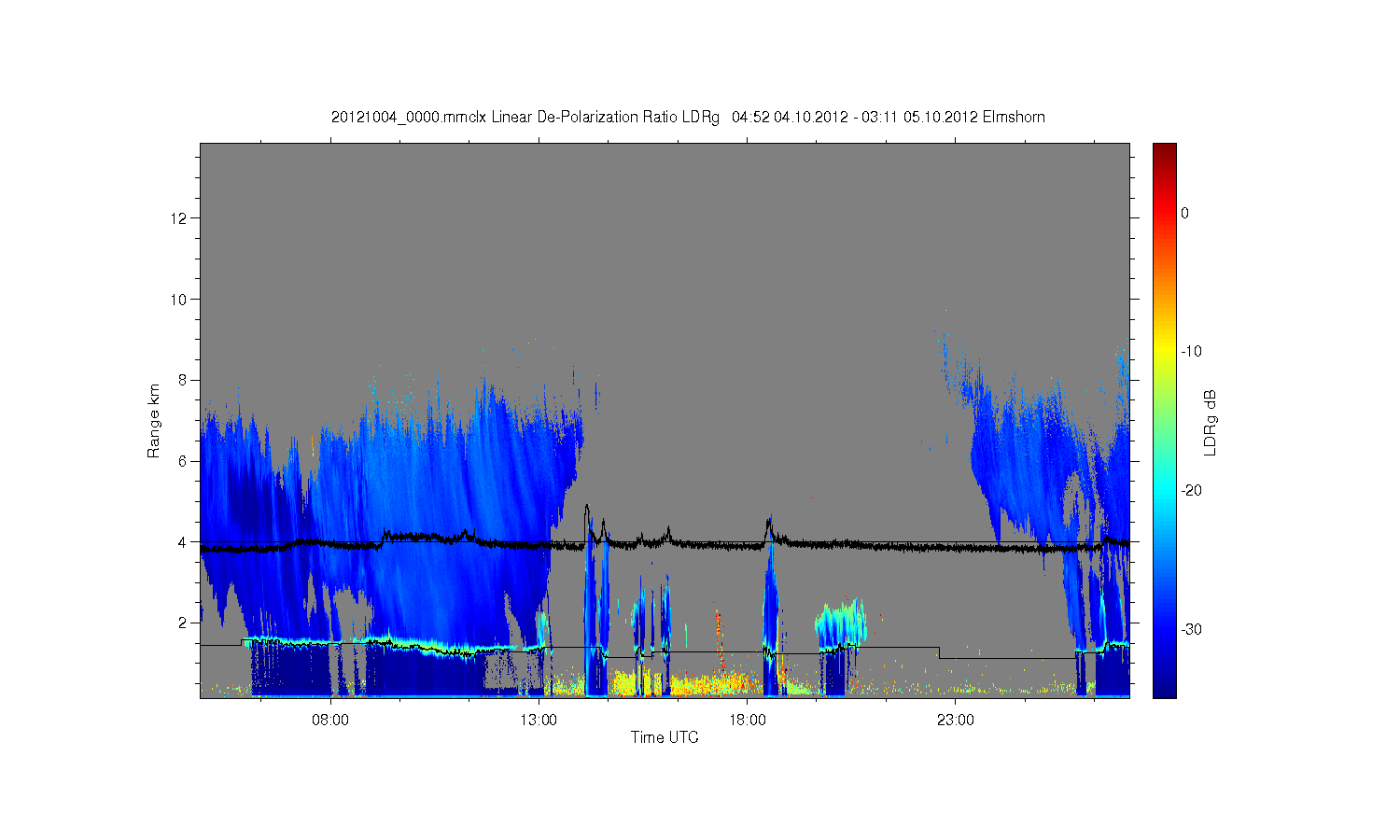Click the 6 km range tick label

tap(184, 461)
